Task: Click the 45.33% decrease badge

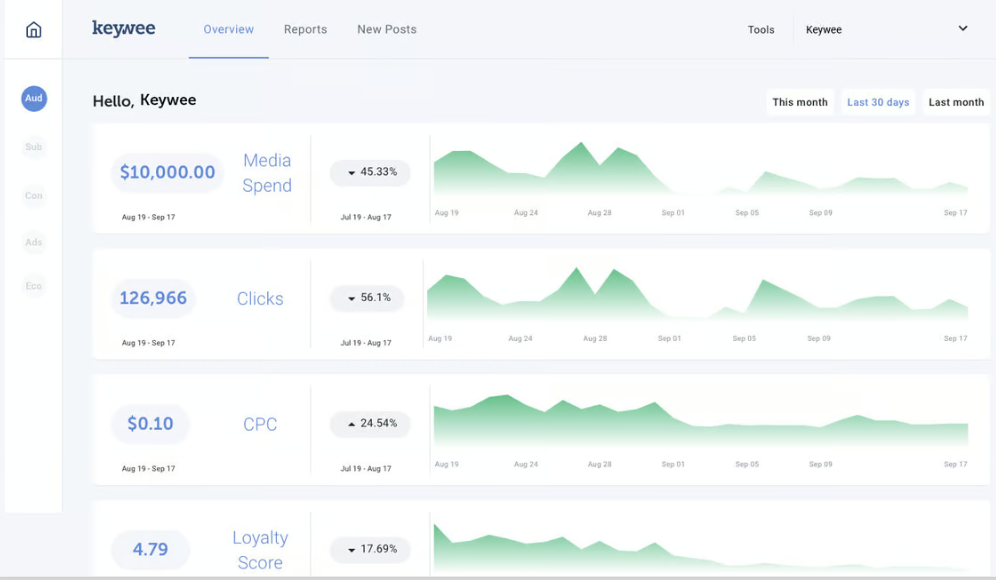Action: point(370,172)
